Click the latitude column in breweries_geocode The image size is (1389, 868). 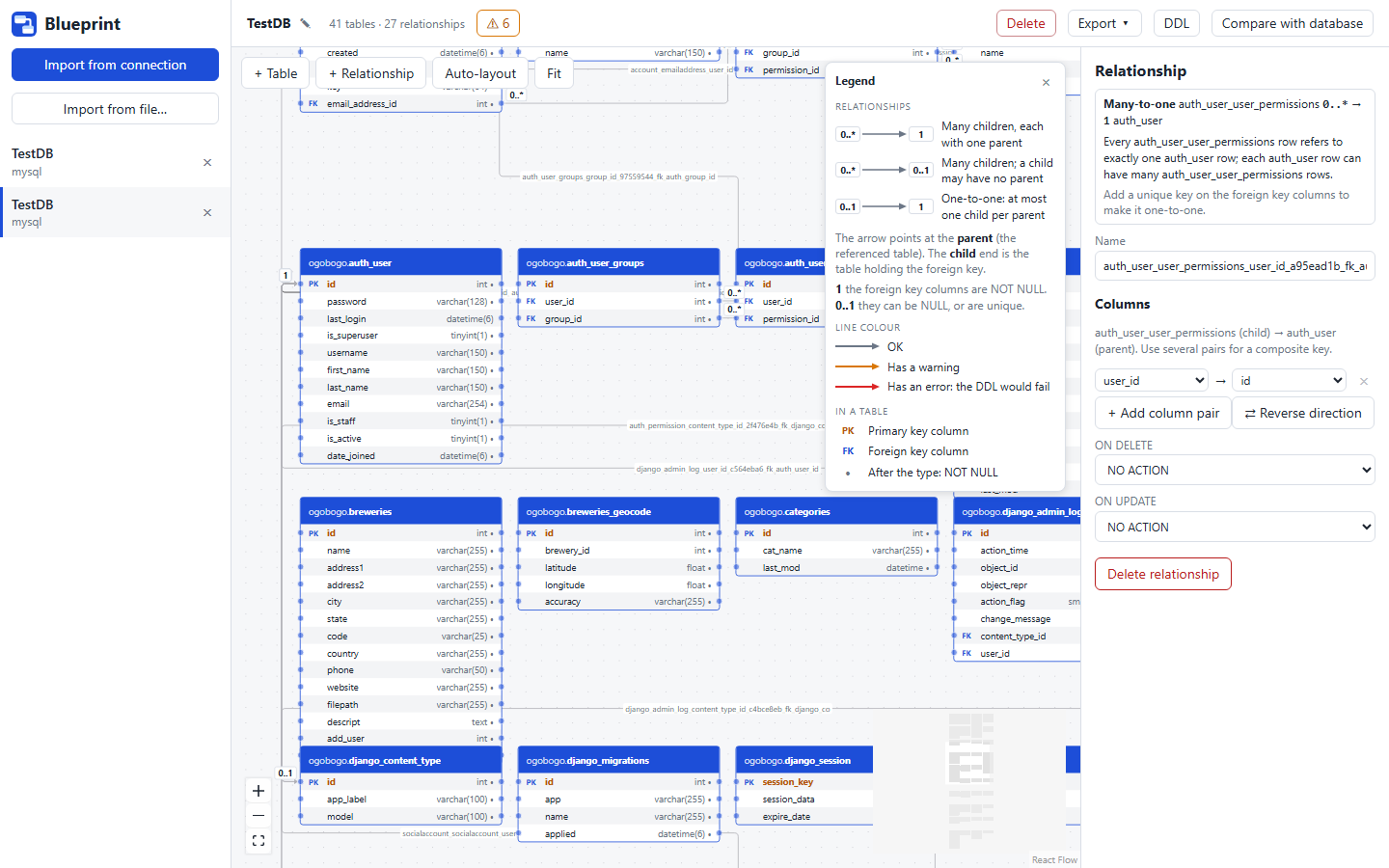click(x=619, y=568)
